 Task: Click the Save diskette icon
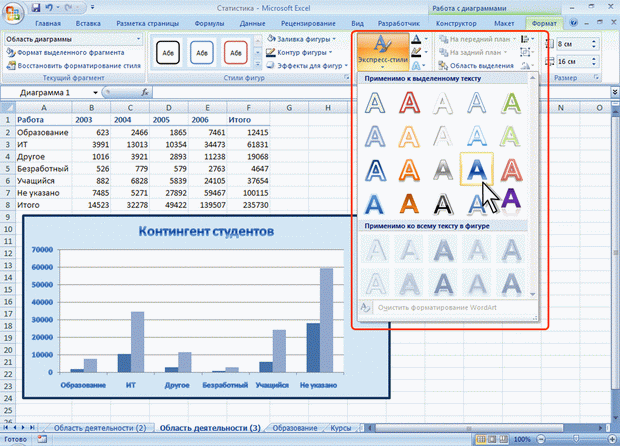[36, 8]
